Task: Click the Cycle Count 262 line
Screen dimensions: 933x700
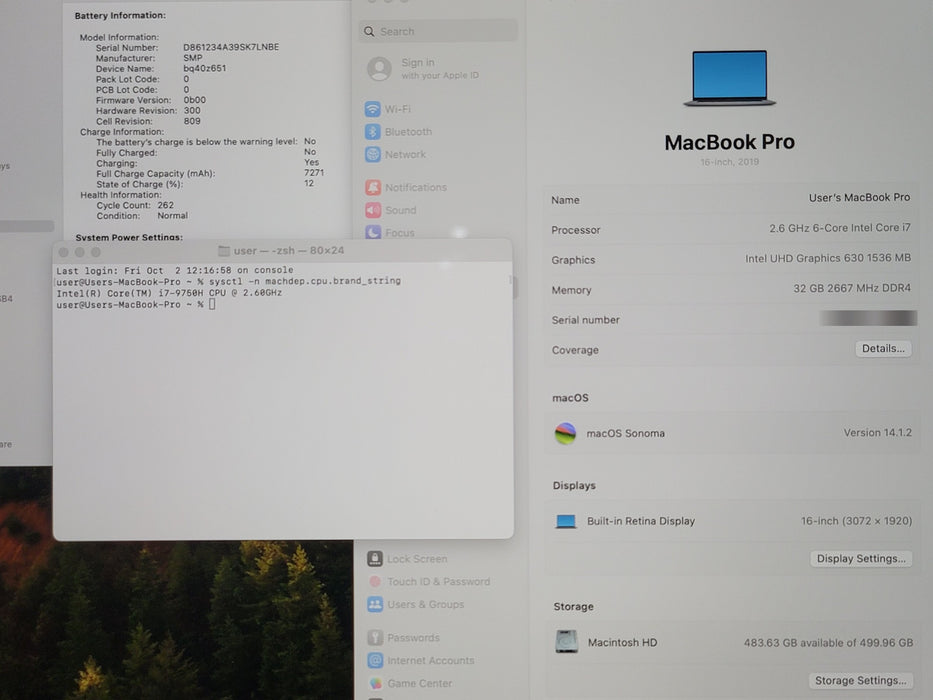Action: point(135,205)
